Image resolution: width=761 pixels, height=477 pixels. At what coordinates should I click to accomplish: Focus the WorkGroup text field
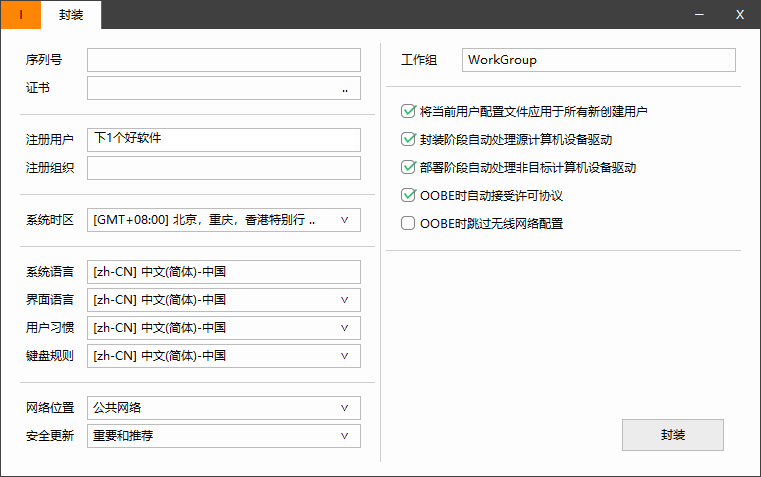tap(598, 60)
